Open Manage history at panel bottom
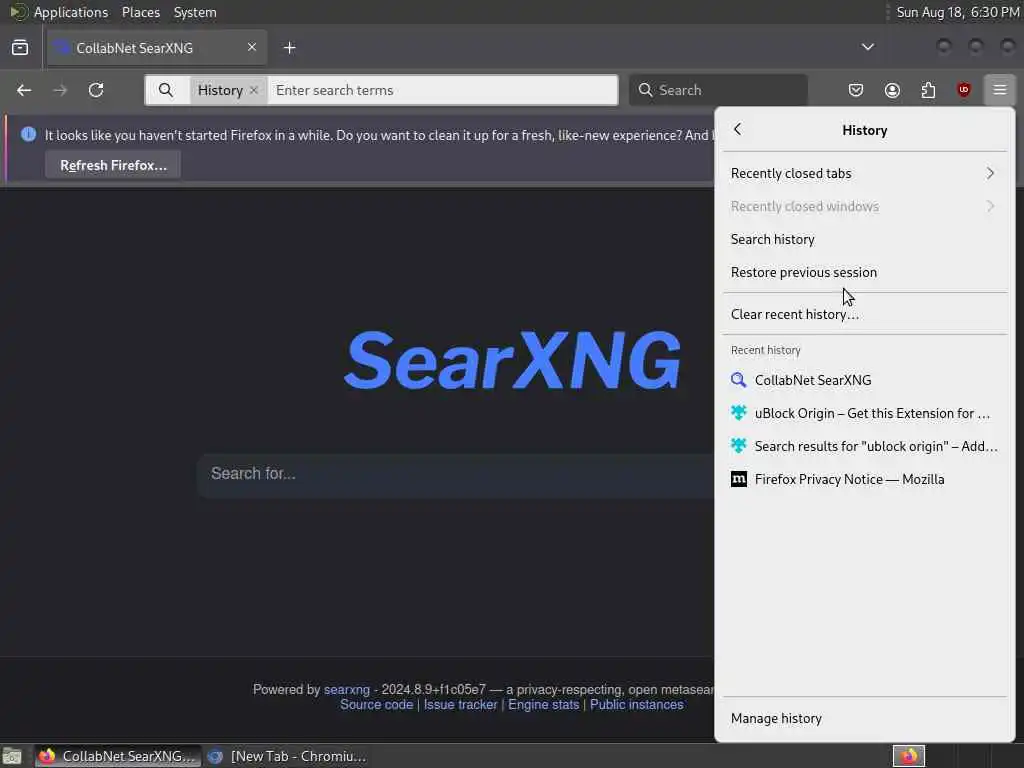1024x768 pixels. [x=864, y=718]
